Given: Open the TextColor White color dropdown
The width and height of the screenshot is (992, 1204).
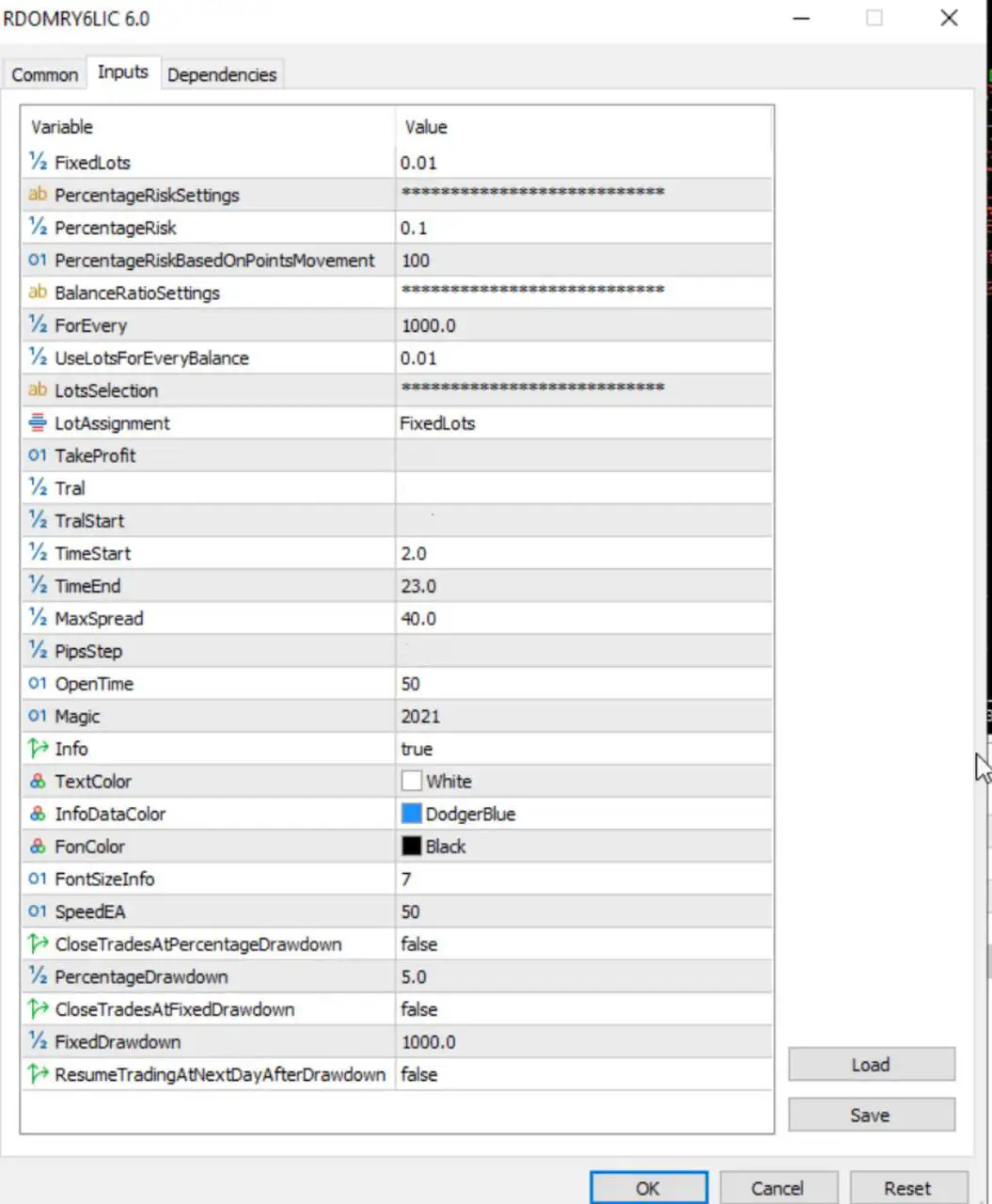Looking at the screenshot, I should (583, 782).
